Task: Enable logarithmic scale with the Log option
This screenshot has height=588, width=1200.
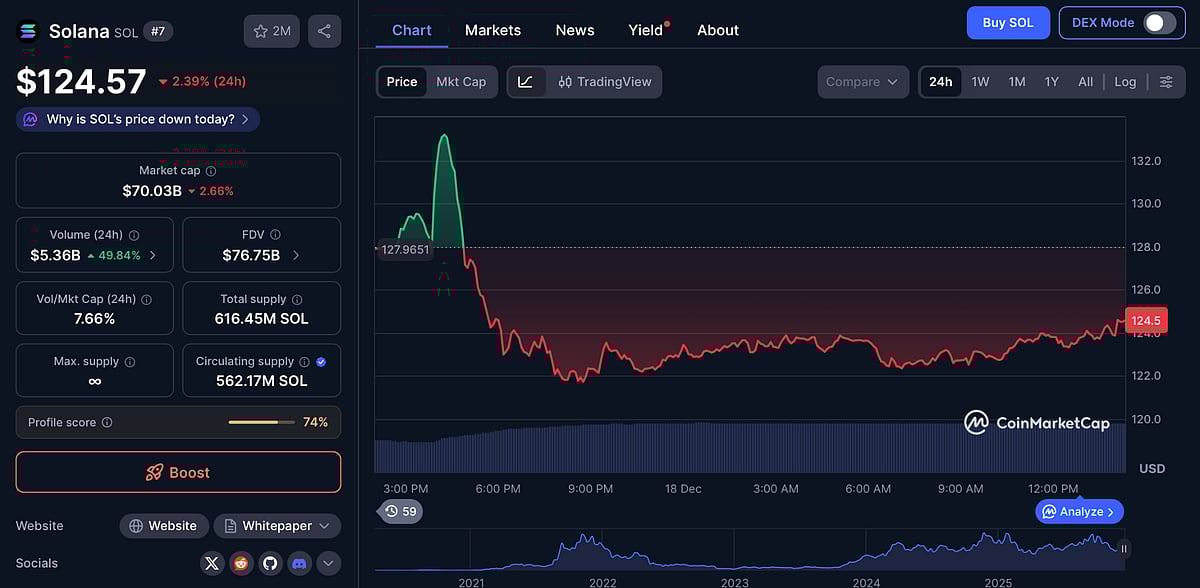Action: tap(1125, 82)
